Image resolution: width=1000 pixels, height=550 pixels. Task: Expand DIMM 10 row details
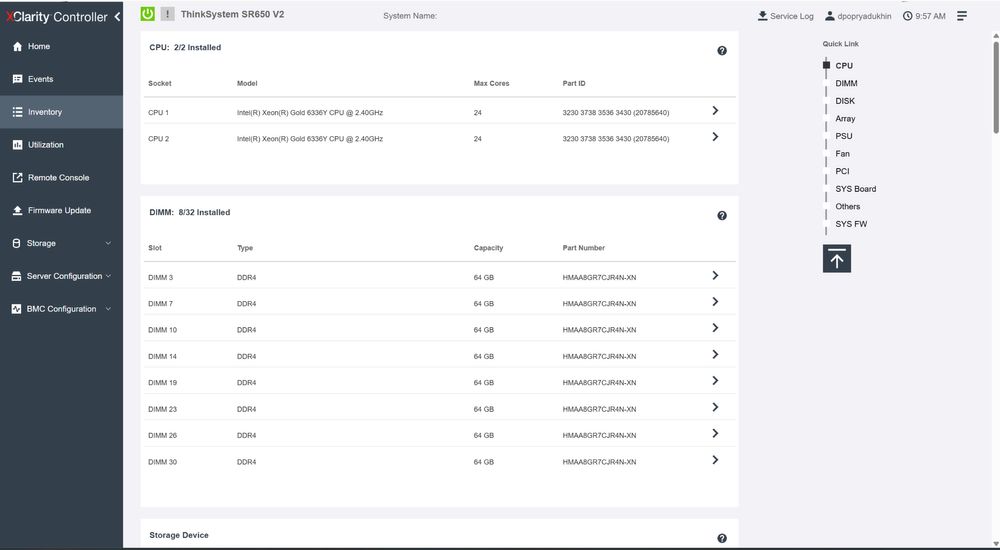pos(715,328)
